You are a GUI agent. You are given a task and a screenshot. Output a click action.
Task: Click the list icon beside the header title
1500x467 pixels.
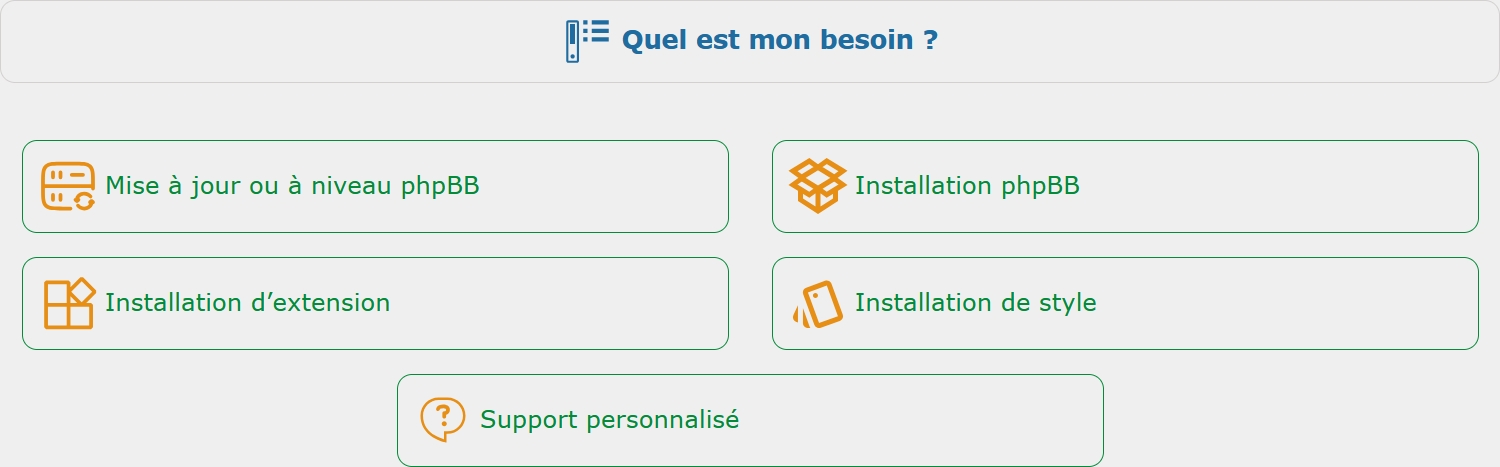pyautogui.click(x=587, y=41)
